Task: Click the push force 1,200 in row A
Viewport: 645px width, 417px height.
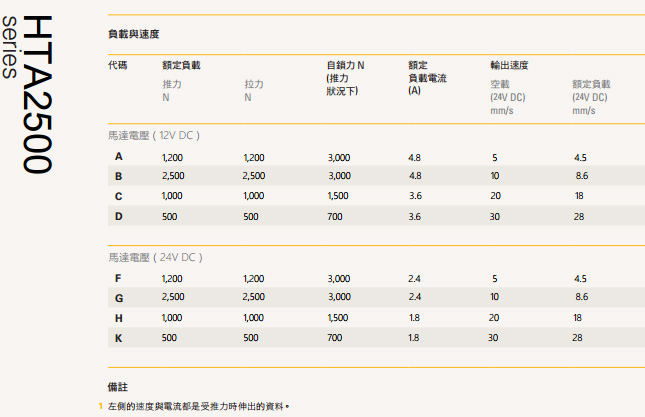Action: click(x=172, y=158)
